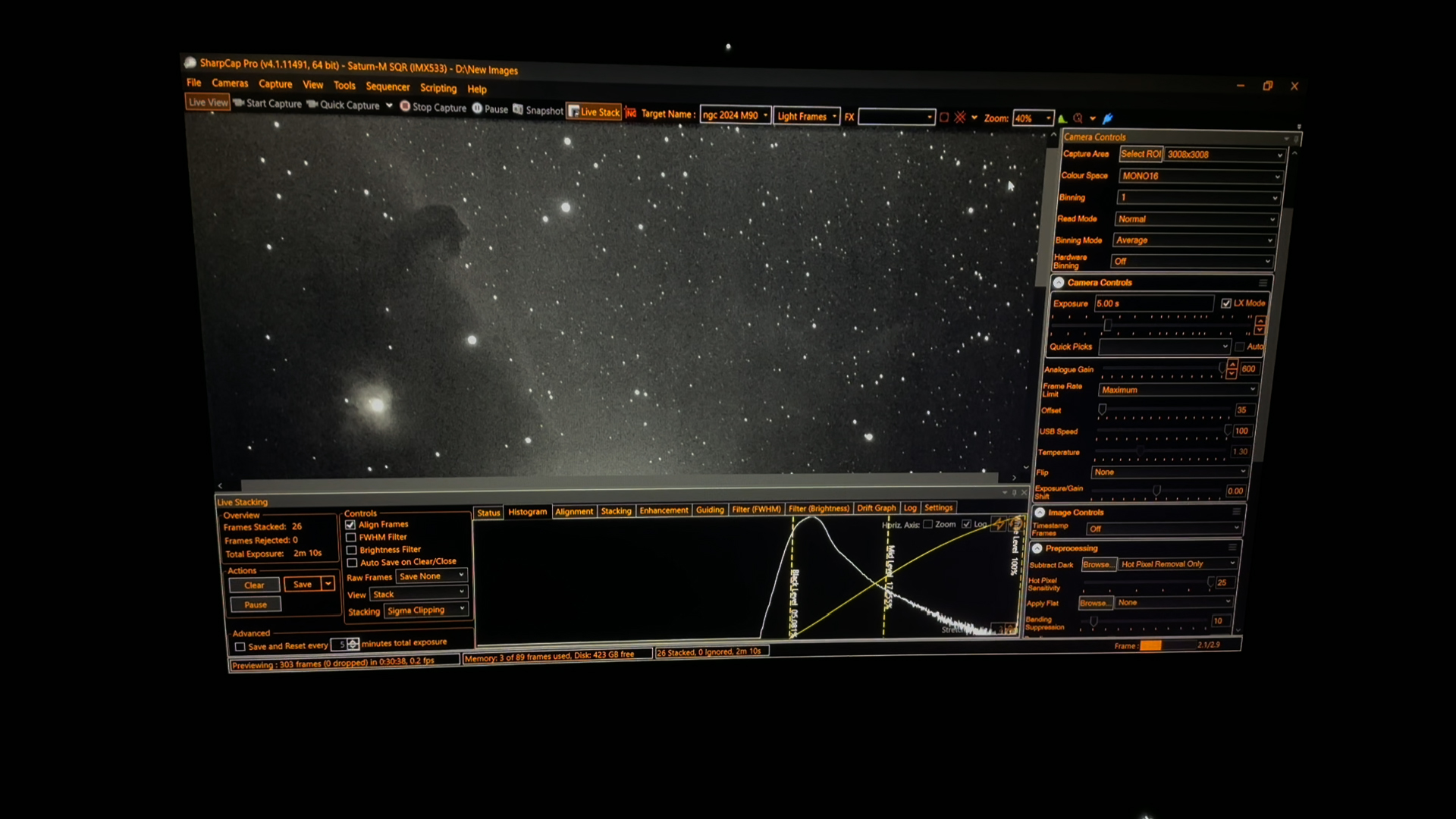This screenshot has height=819, width=1456.
Task: Click Browse next to Subtract Dark
Action: point(1098,564)
